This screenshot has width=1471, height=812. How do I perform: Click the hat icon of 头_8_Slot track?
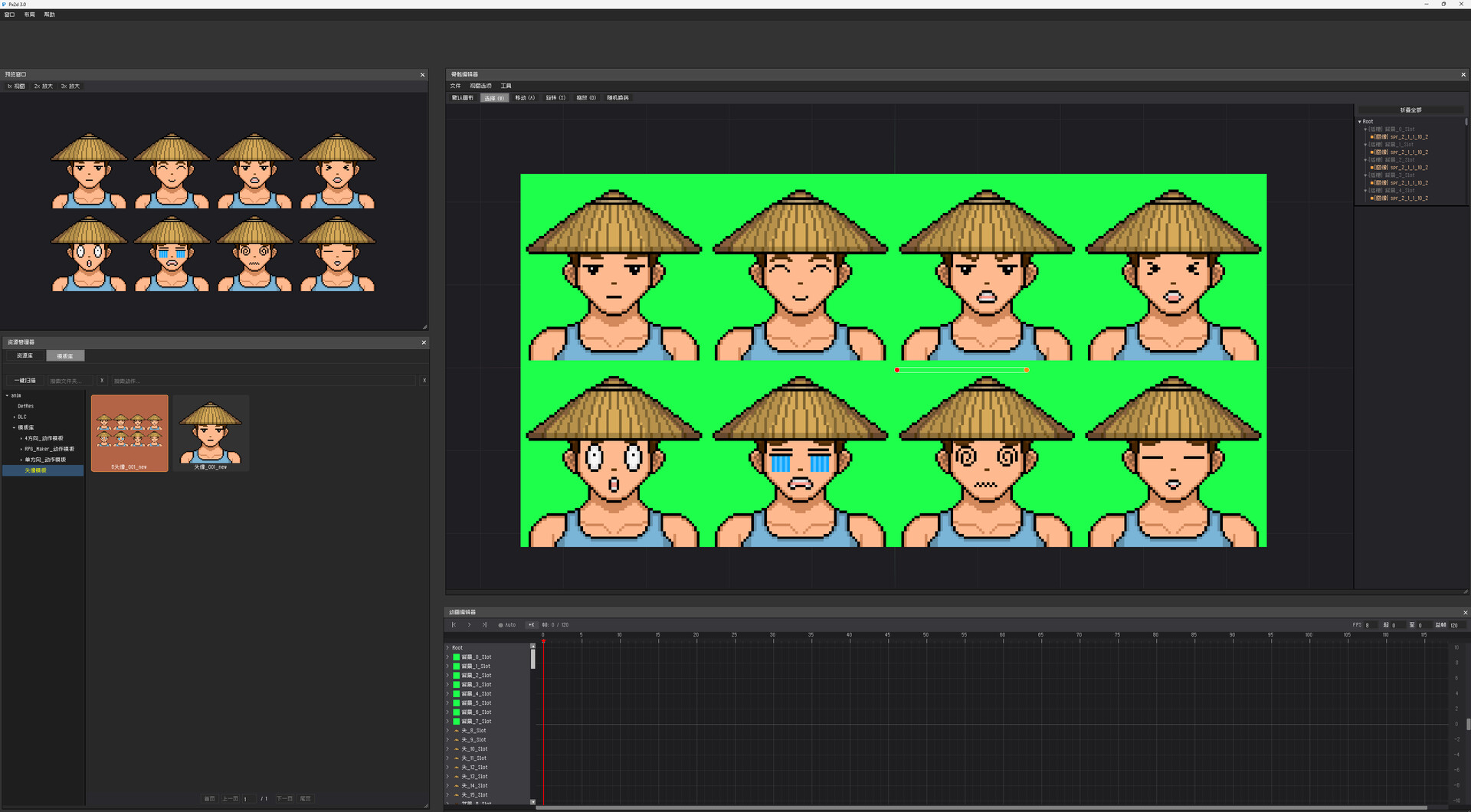pyautogui.click(x=457, y=731)
